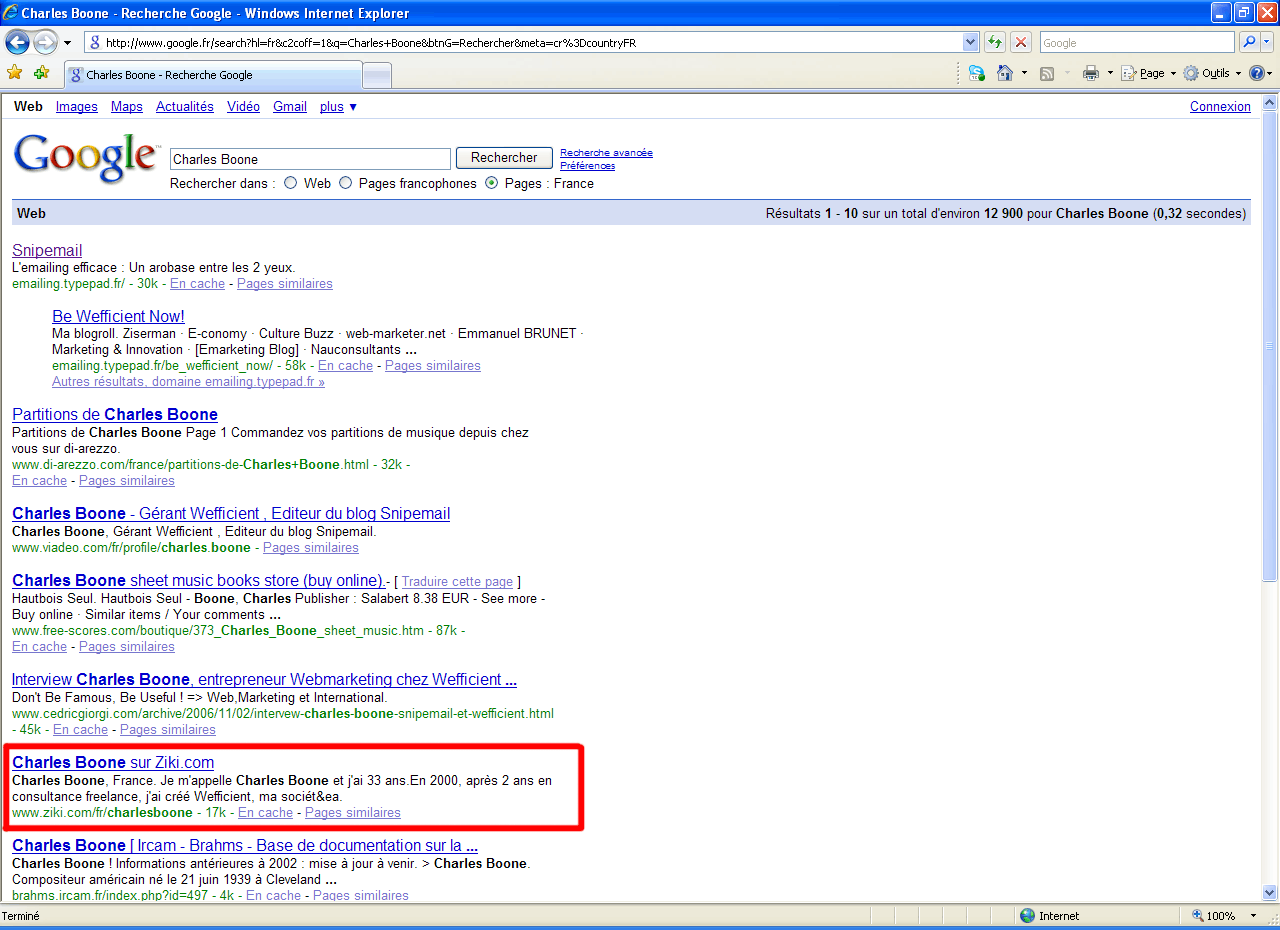Expand the Home button dropdown arrow

(x=1024, y=73)
